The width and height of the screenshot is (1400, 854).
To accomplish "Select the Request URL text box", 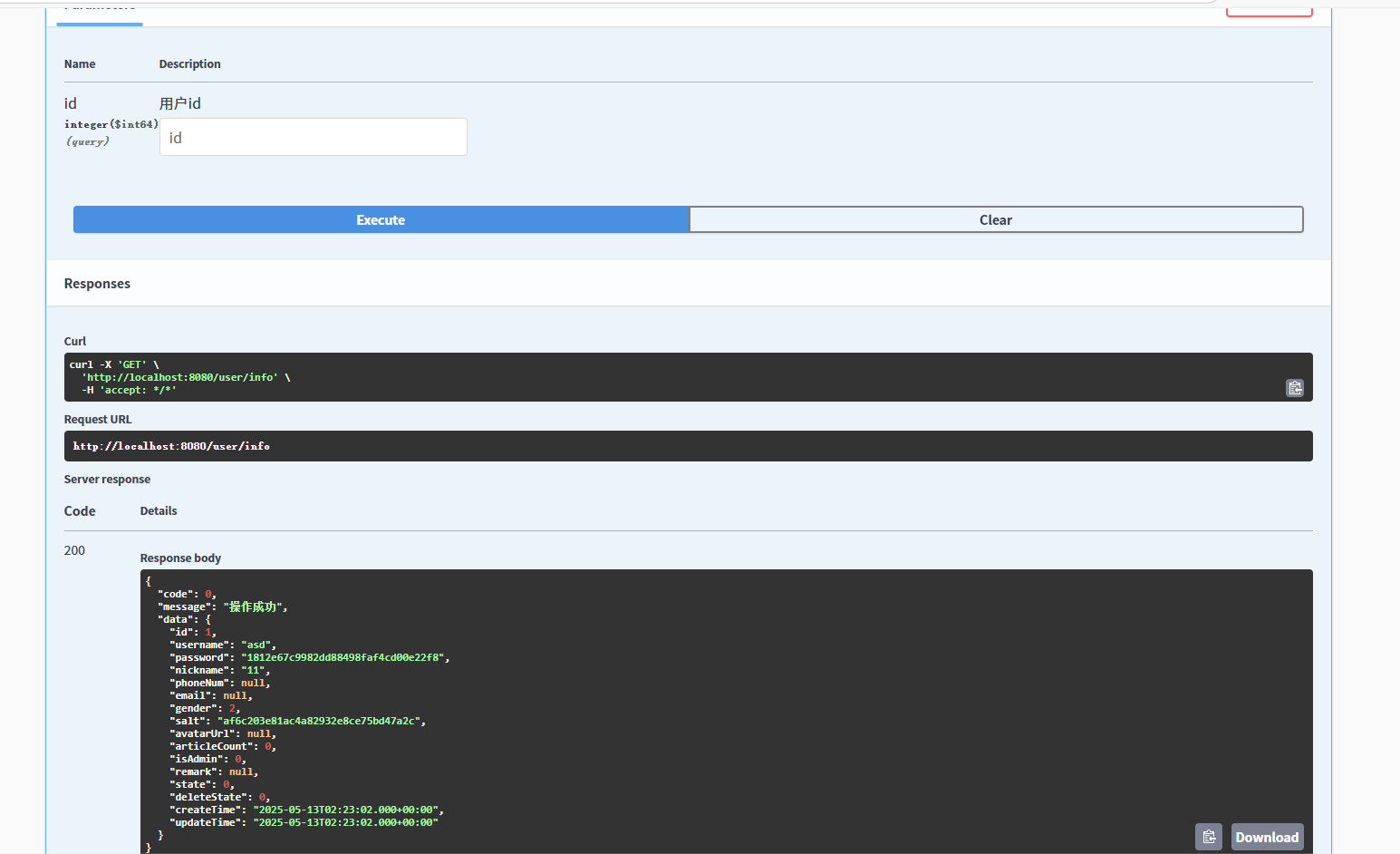I will [688, 446].
